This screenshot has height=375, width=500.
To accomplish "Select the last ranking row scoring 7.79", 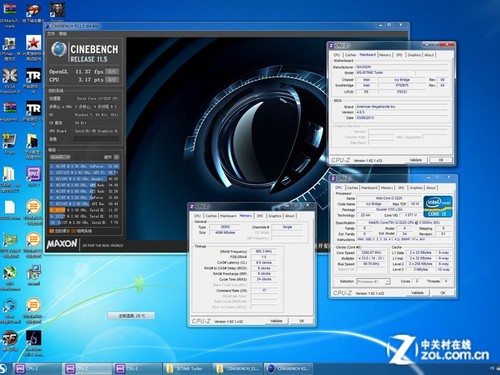I will tap(84, 222).
